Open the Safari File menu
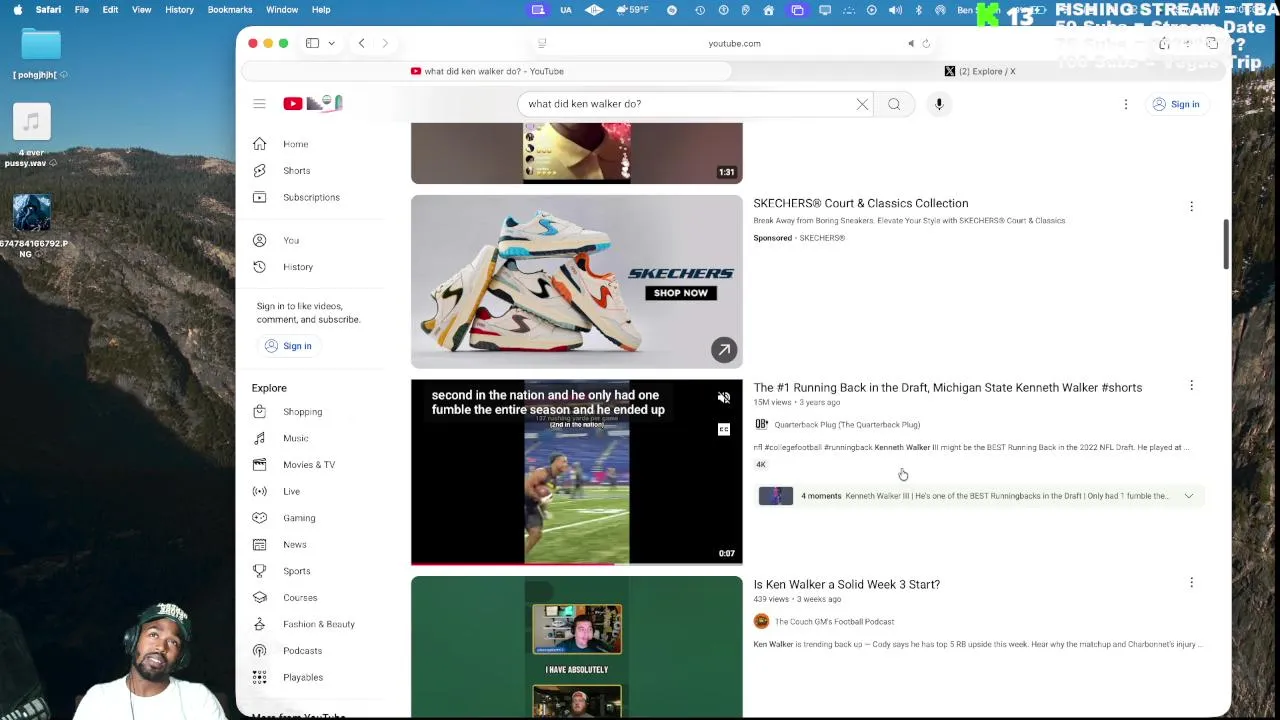This screenshot has width=1280, height=720. coord(82,9)
